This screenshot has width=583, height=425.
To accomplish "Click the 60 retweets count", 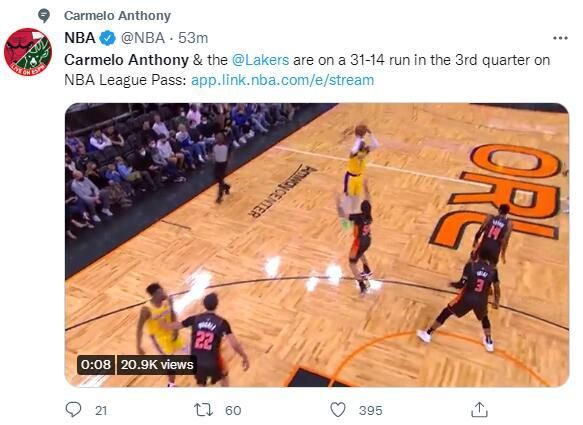I will pyautogui.click(x=233, y=410).
